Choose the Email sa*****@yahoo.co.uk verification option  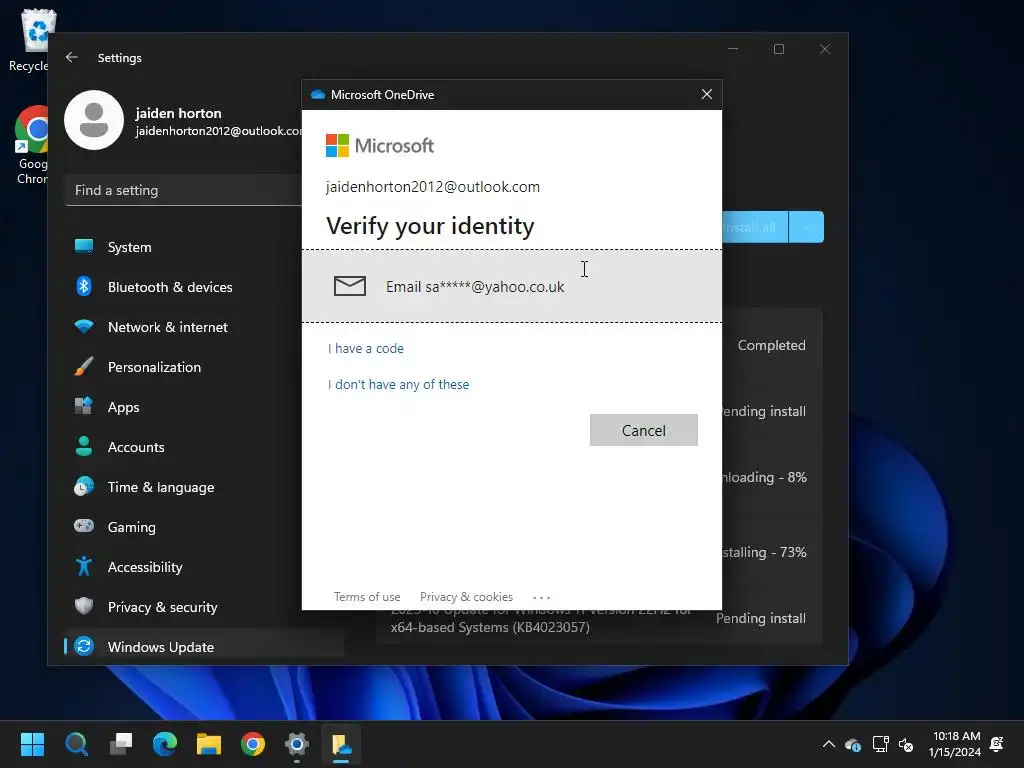511,286
